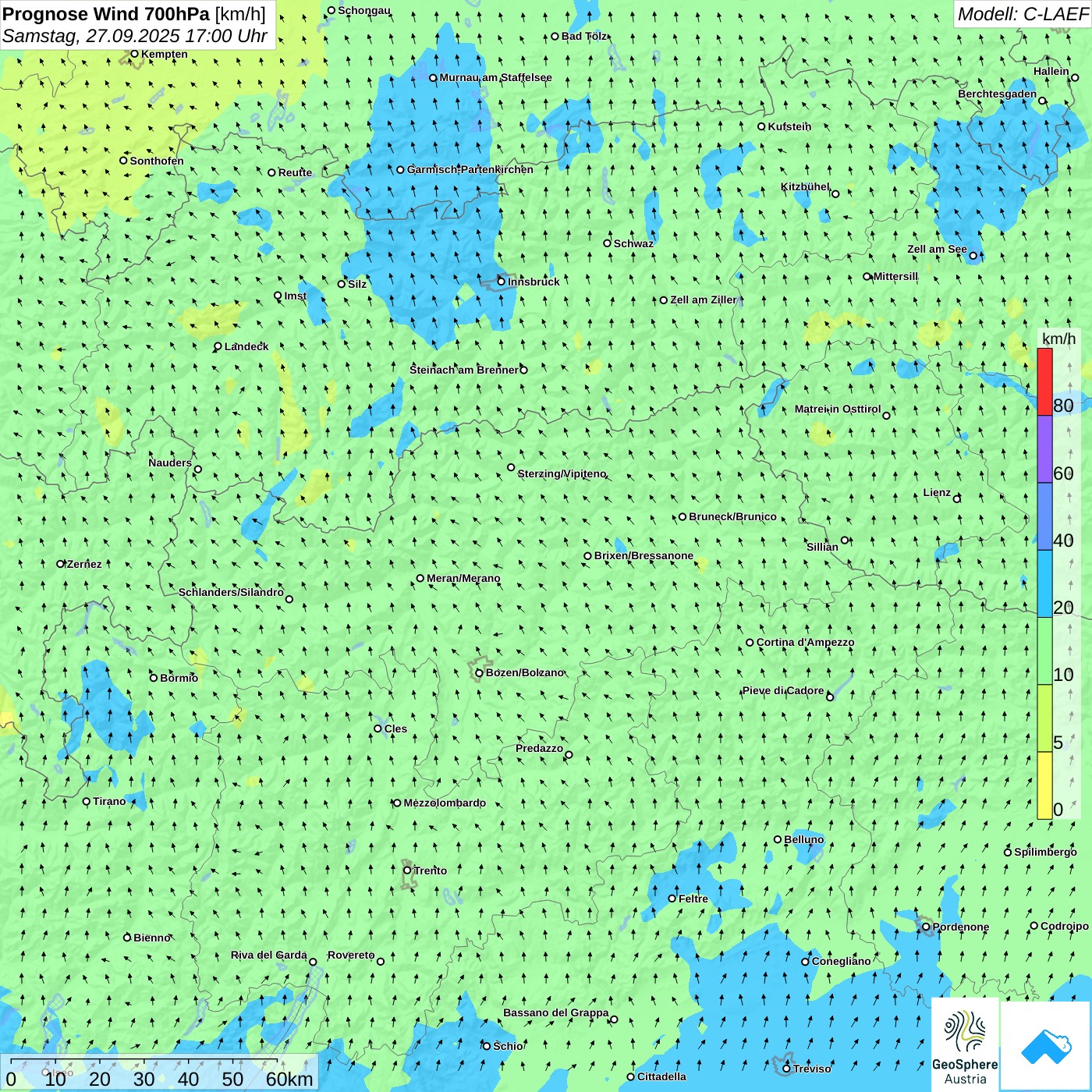Click the Schwaz label
This screenshot has height=1092, width=1092.
tap(633, 243)
